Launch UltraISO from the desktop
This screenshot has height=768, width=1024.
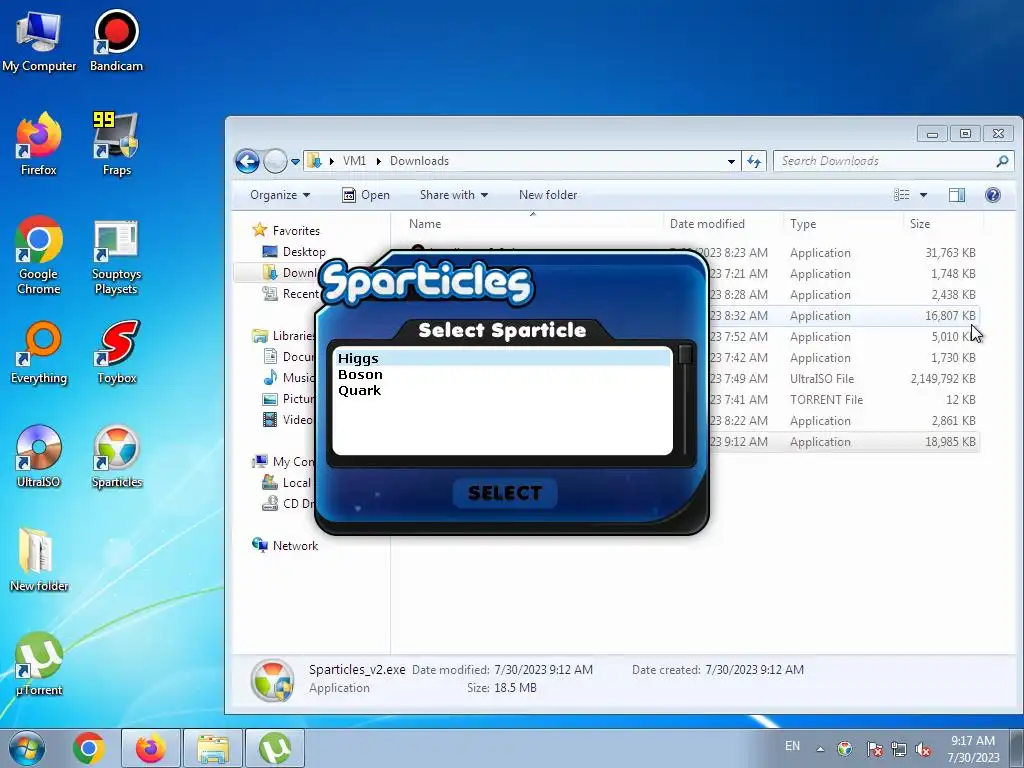(39, 456)
